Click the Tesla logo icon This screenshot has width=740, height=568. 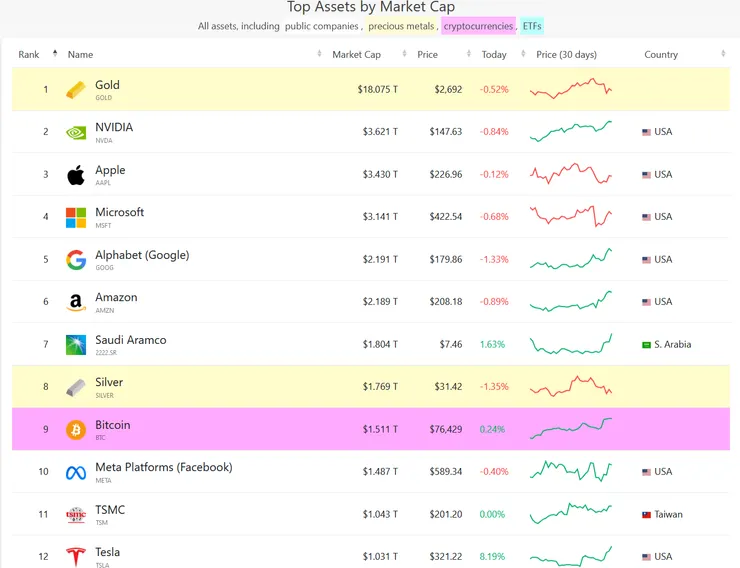(76, 557)
